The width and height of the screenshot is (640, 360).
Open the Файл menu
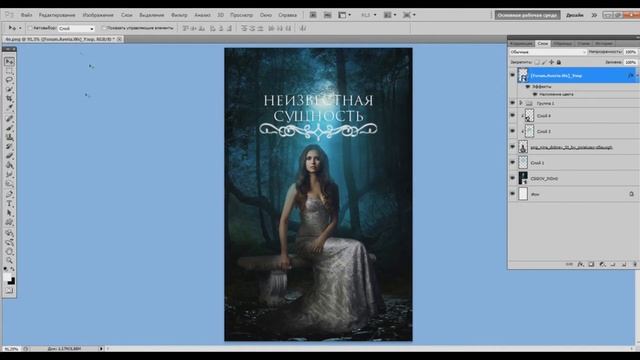click(x=26, y=15)
